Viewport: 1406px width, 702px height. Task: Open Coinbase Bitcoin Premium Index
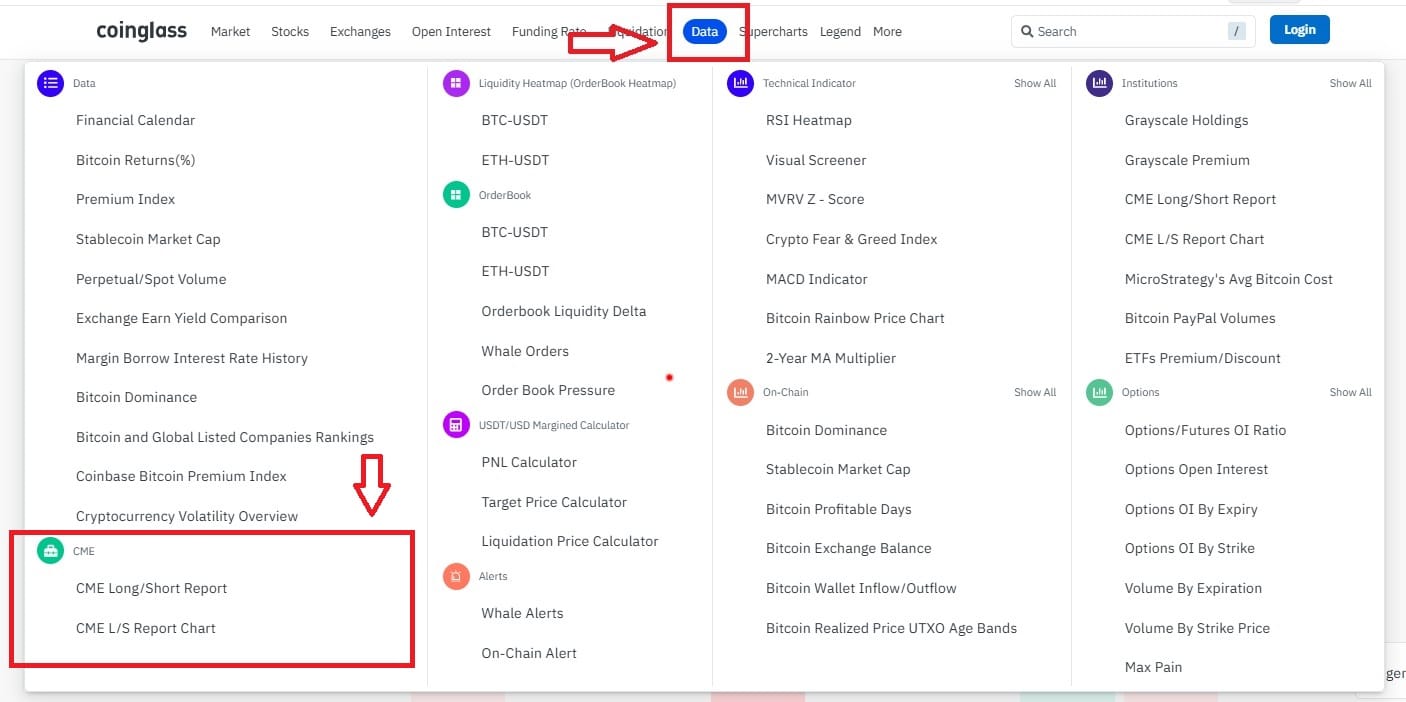[x=181, y=476]
